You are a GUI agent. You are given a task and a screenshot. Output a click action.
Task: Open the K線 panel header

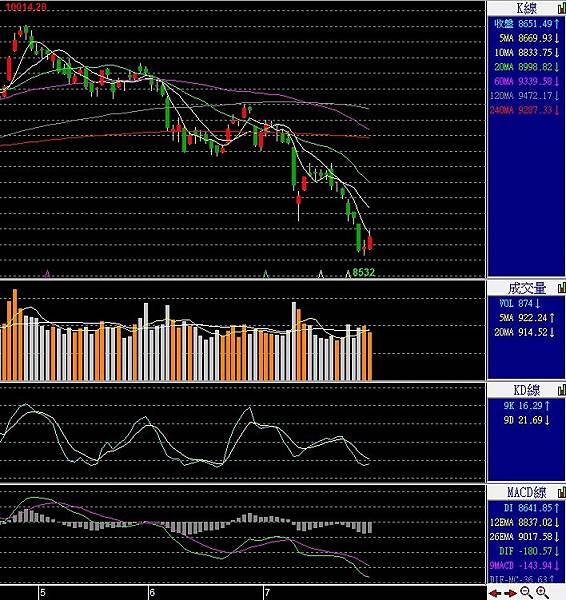[526, 8]
